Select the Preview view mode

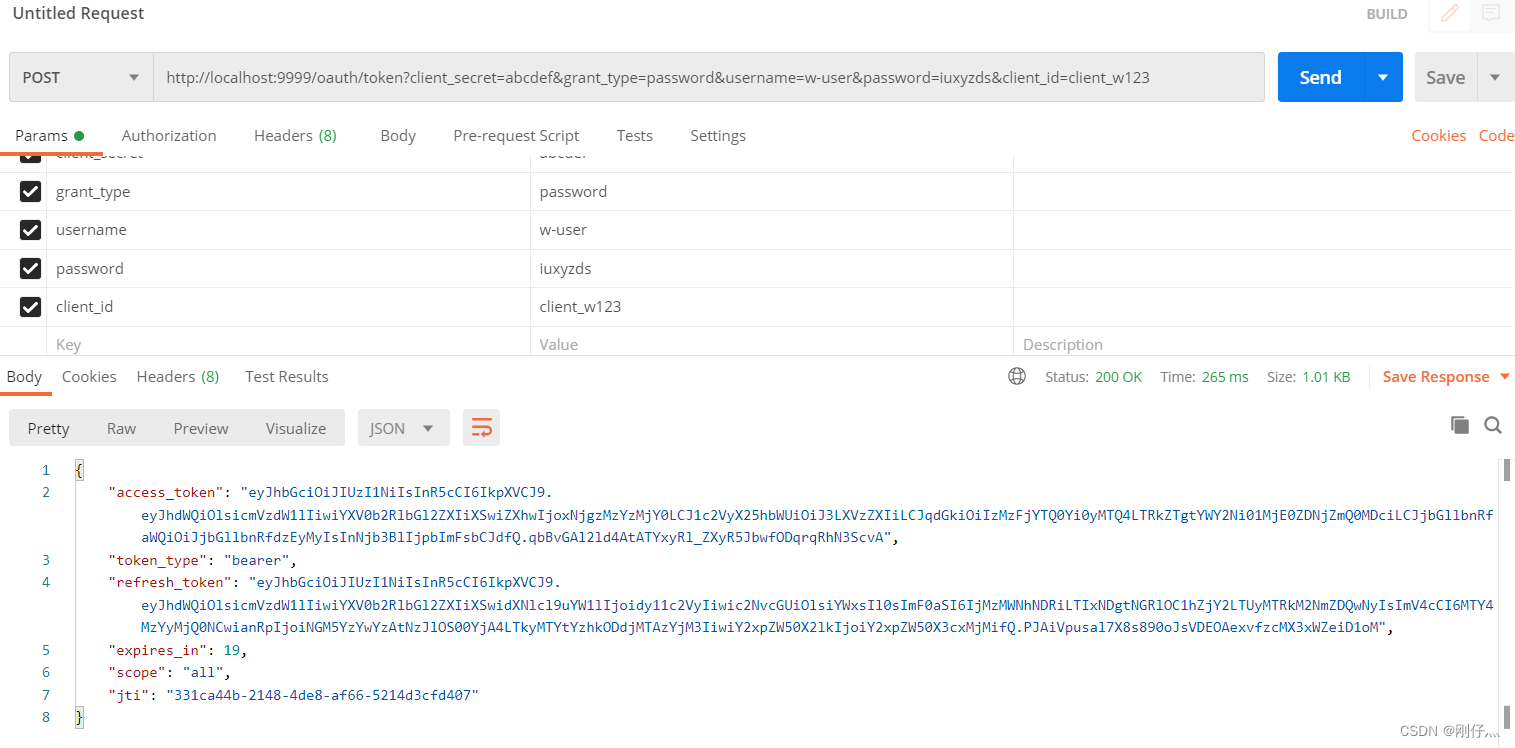[201, 428]
